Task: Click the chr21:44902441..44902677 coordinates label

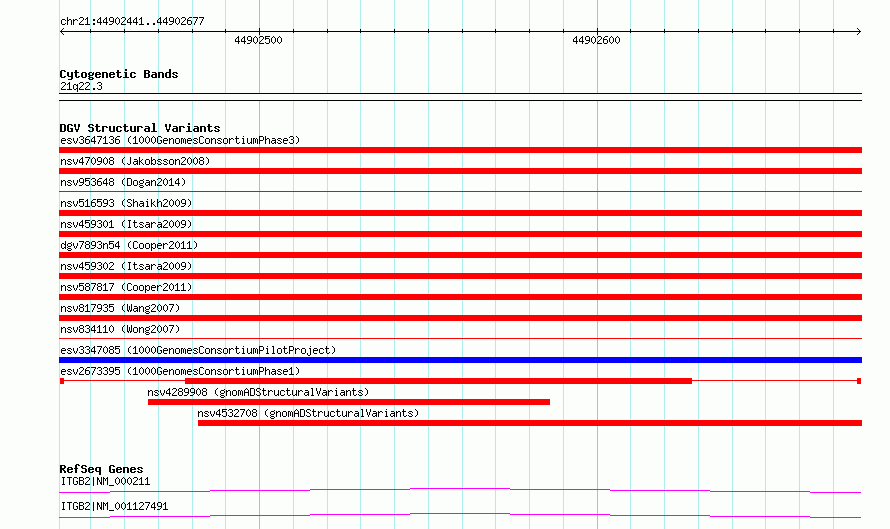Action: pos(132,21)
